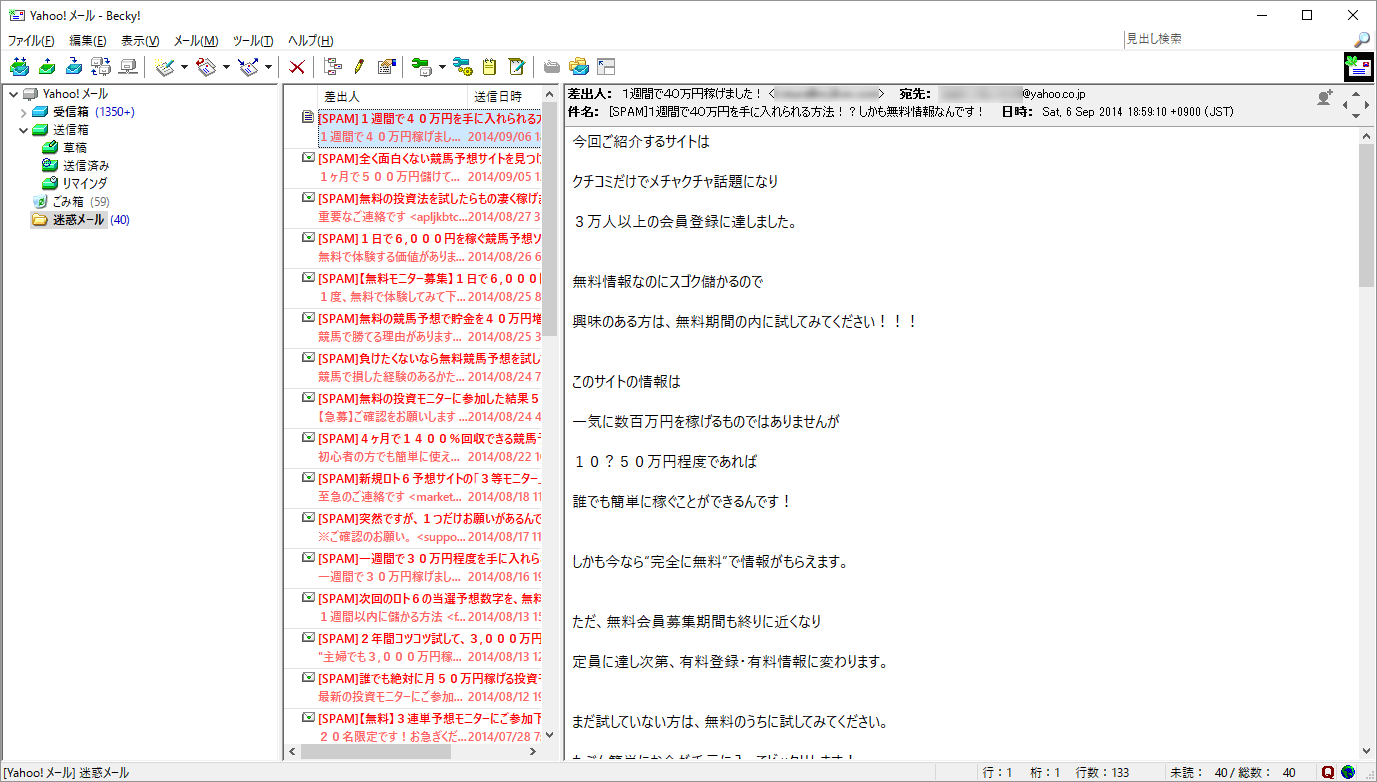The width and height of the screenshot is (1377, 782).
Task: Open the ファイル(F) menu
Action: 31,41
